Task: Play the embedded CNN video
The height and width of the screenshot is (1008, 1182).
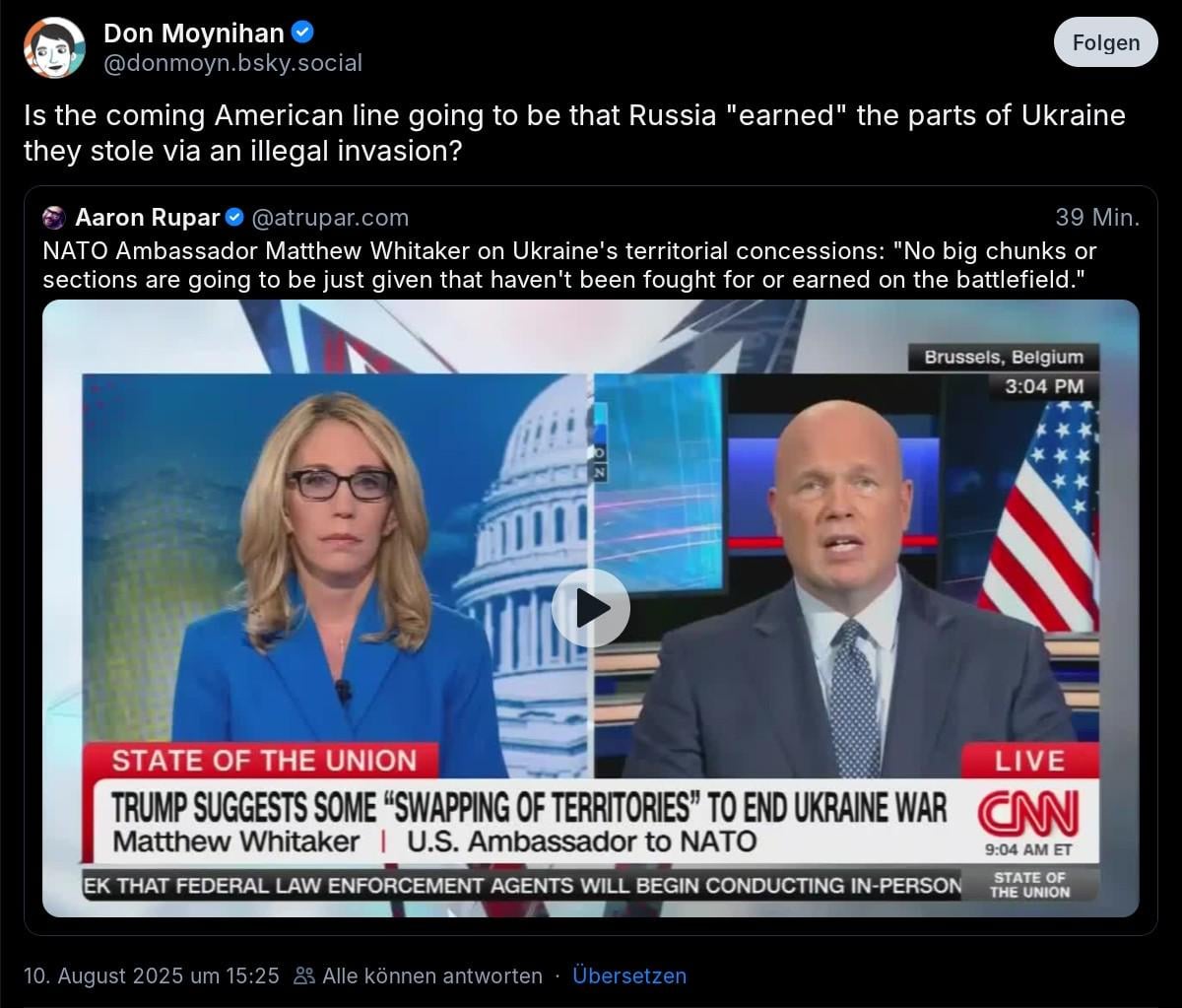Action: click(x=591, y=608)
